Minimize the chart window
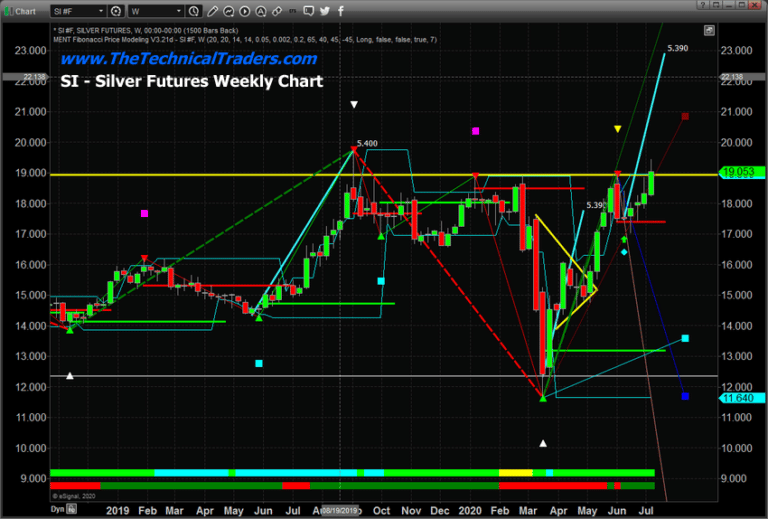768x519 pixels. 729,5
